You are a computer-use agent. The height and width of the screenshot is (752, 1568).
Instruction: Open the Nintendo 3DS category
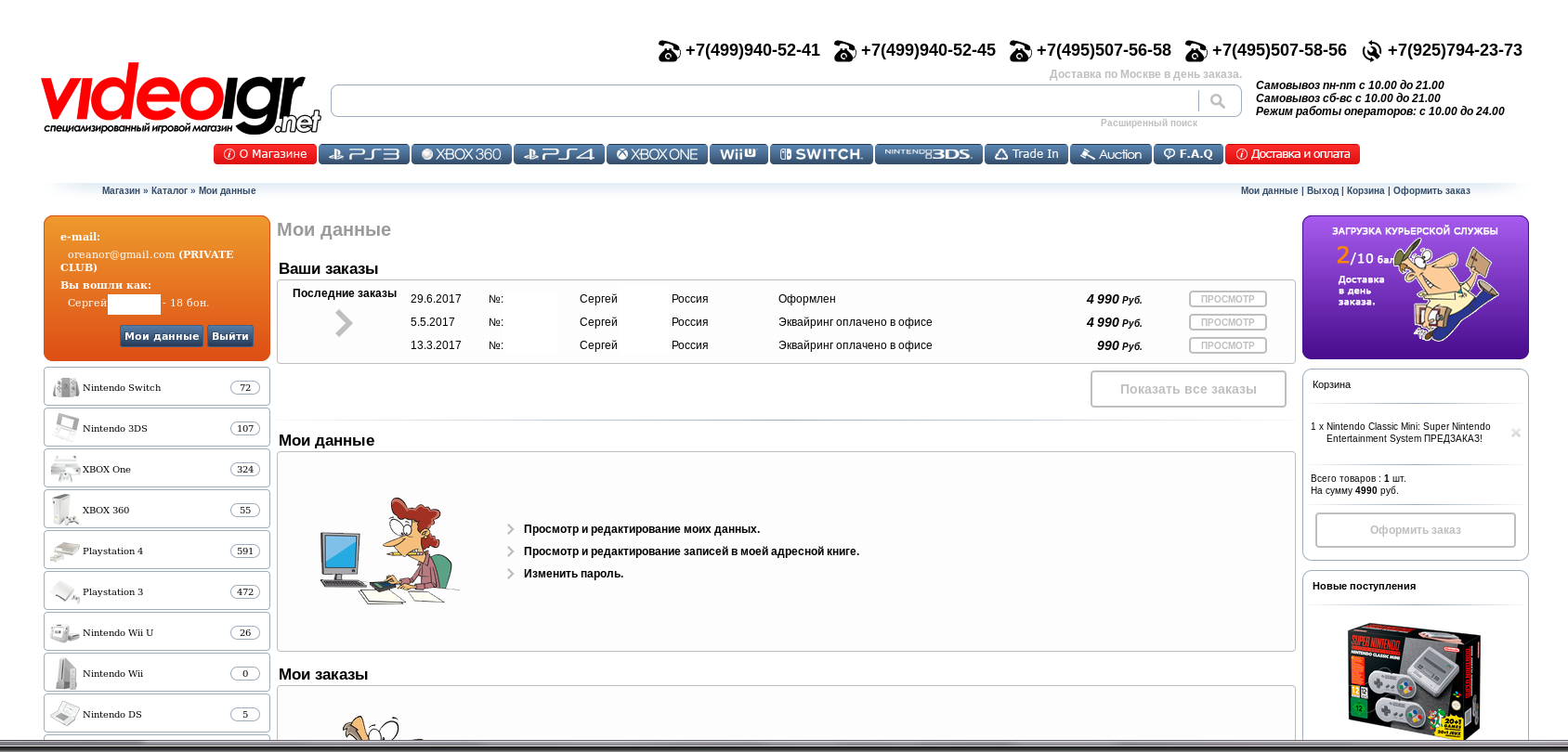pos(157,428)
